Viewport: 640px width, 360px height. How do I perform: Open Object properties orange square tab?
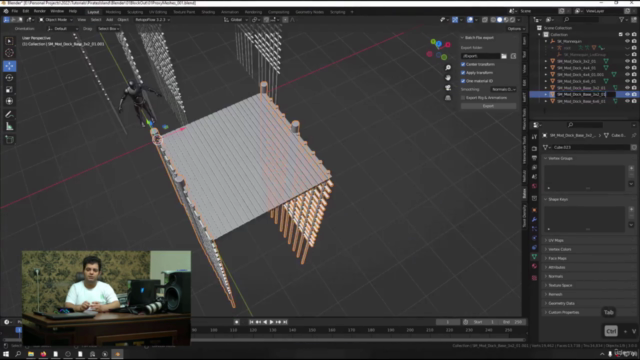(534, 210)
